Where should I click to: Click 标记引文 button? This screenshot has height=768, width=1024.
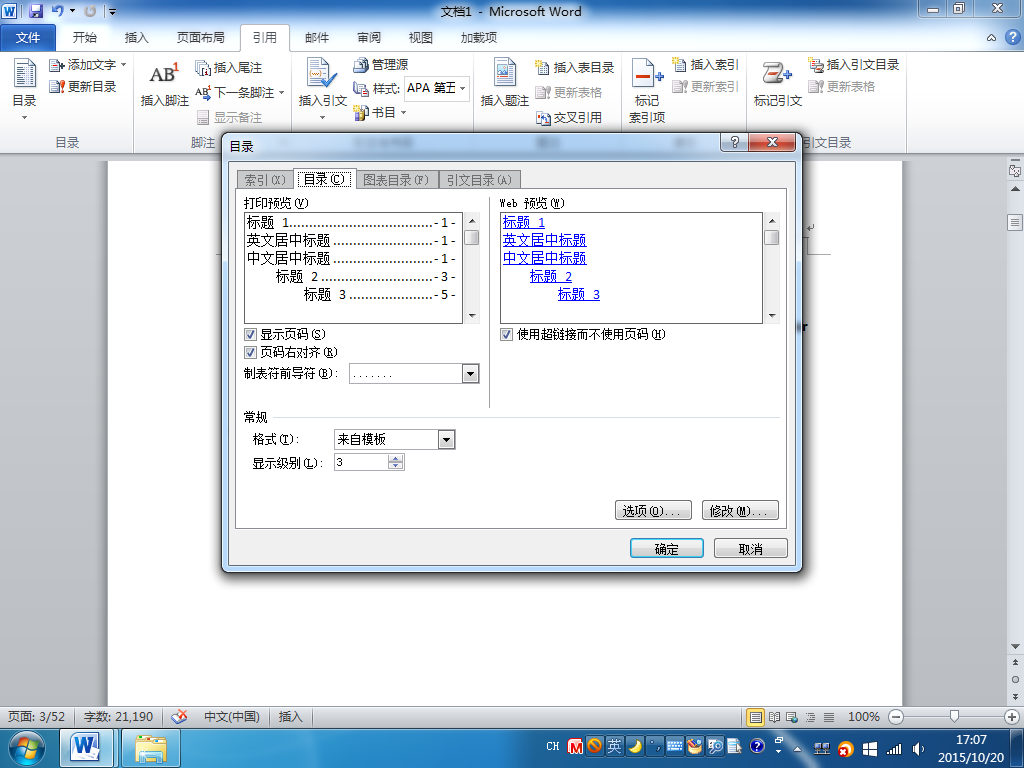[x=777, y=83]
